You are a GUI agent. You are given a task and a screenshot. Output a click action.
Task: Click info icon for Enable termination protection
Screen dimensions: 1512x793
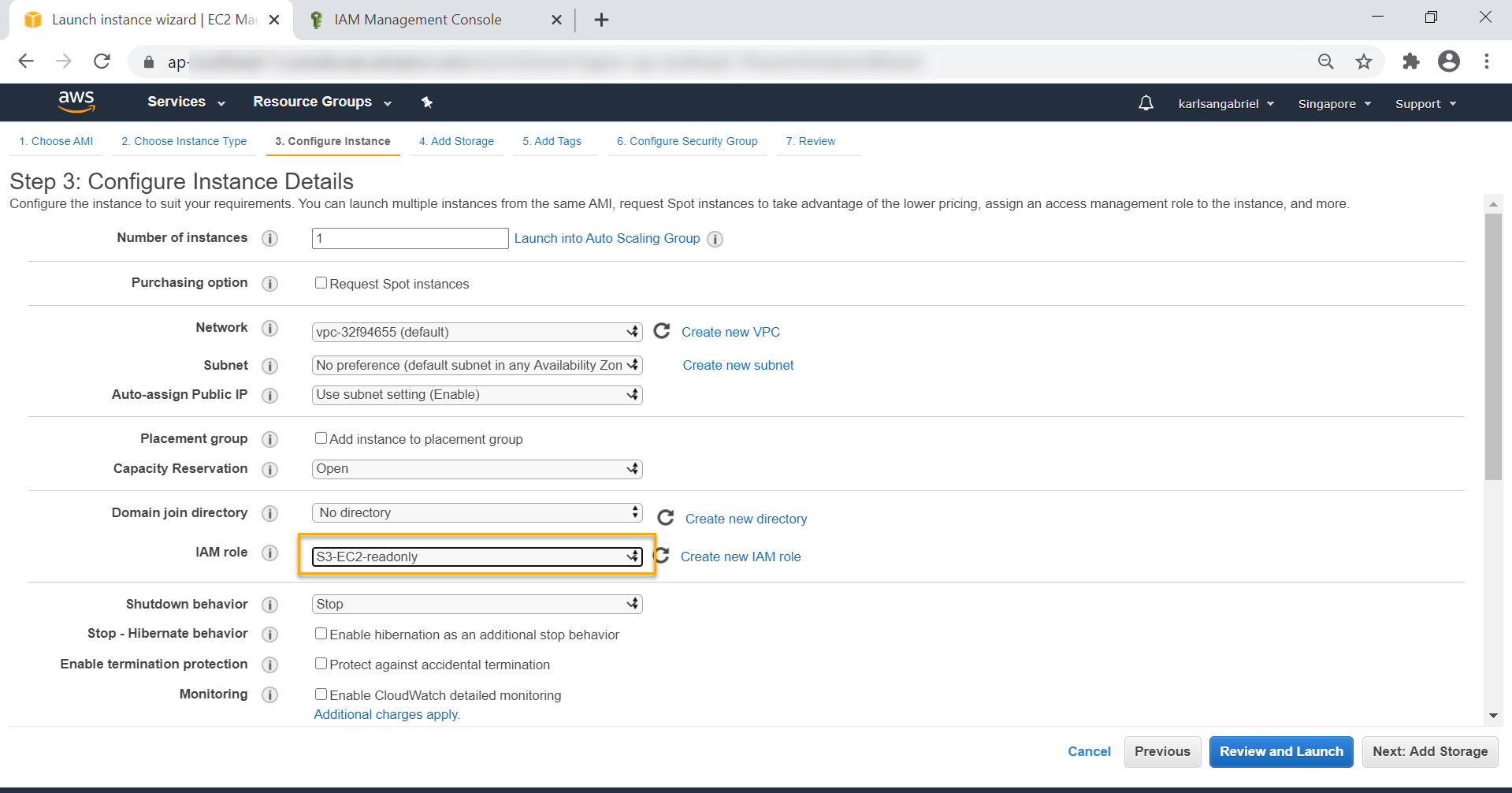[269, 665]
